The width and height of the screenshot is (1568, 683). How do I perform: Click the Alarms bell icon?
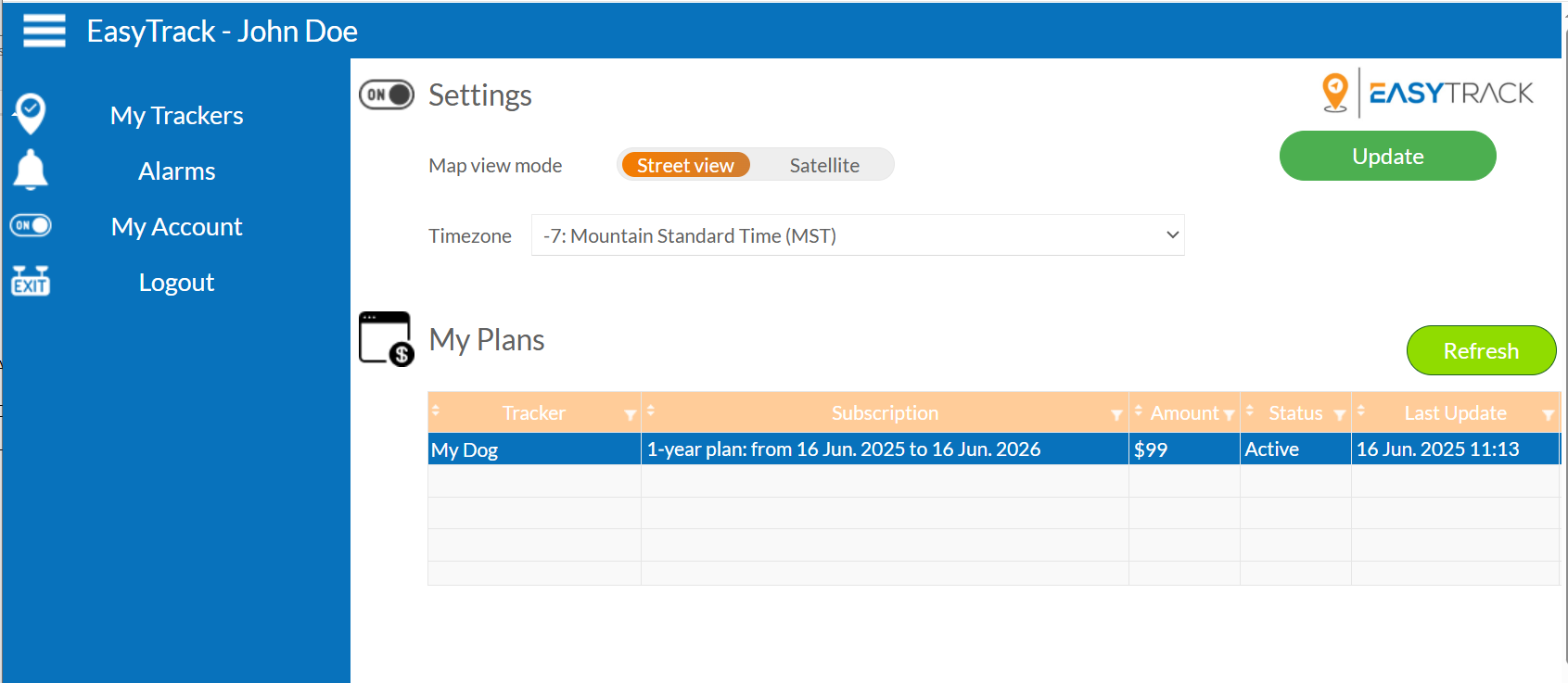click(x=31, y=170)
